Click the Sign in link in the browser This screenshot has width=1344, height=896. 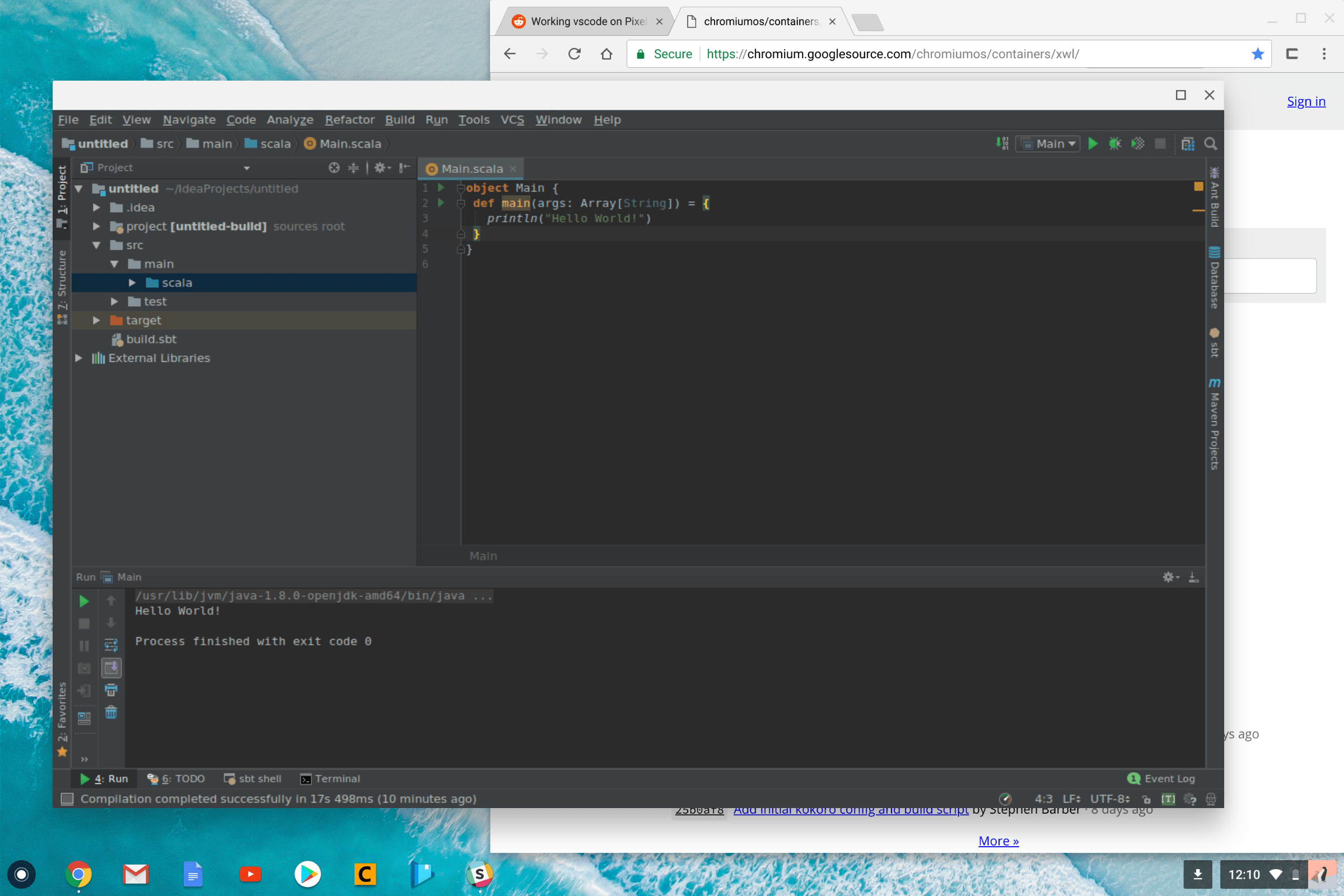pyautogui.click(x=1306, y=101)
